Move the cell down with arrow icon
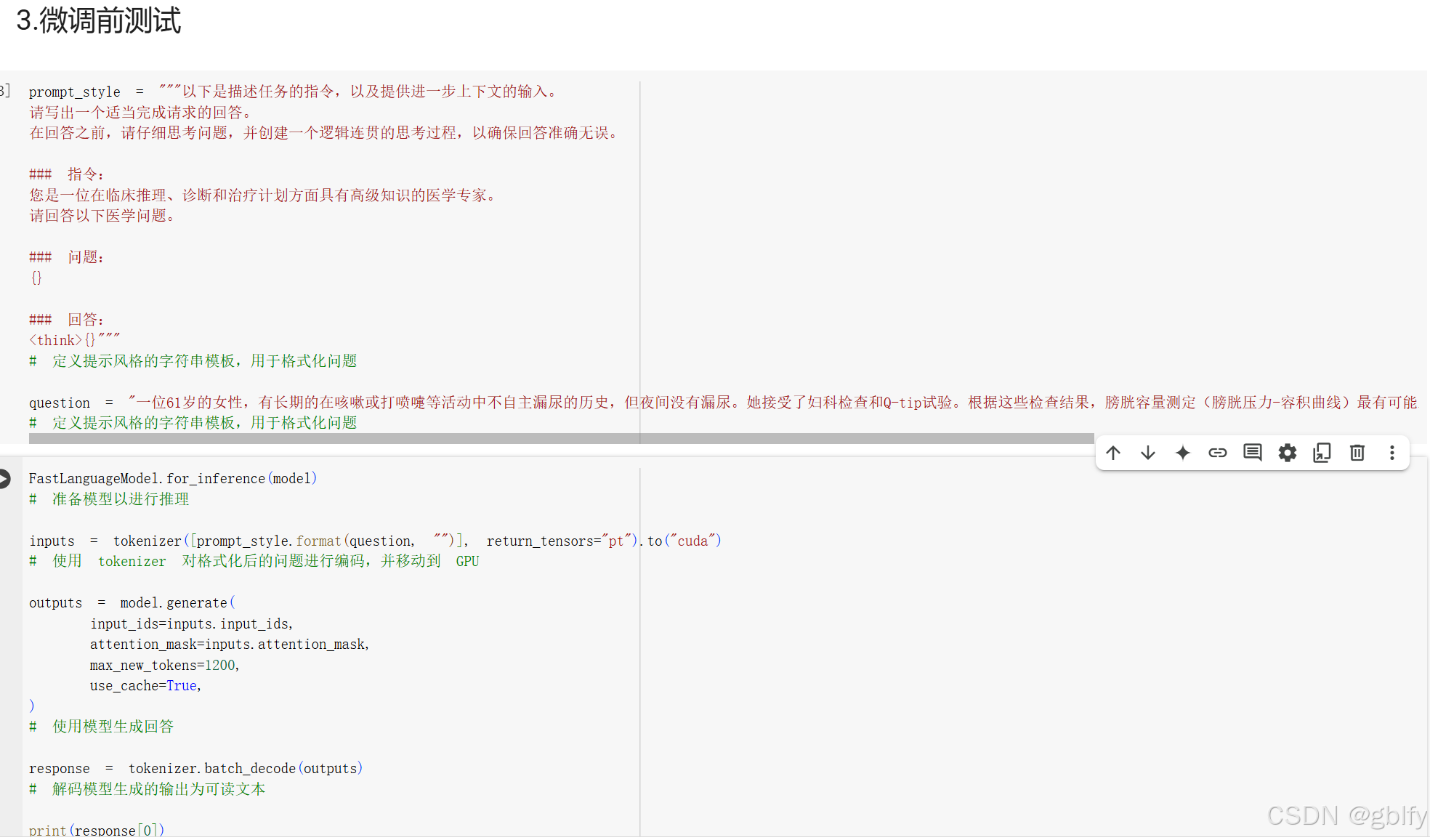 coord(1148,453)
